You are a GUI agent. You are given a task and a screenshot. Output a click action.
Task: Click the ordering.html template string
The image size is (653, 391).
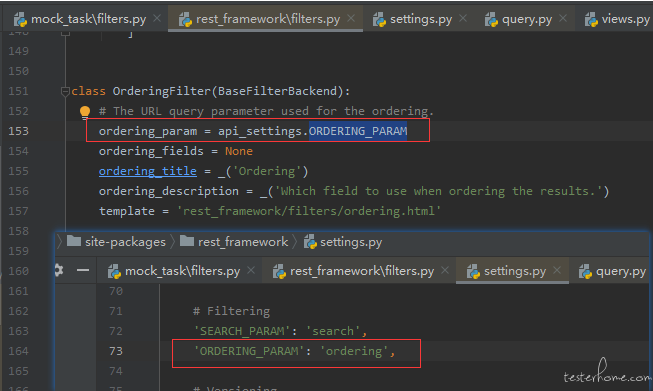[309, 211]
